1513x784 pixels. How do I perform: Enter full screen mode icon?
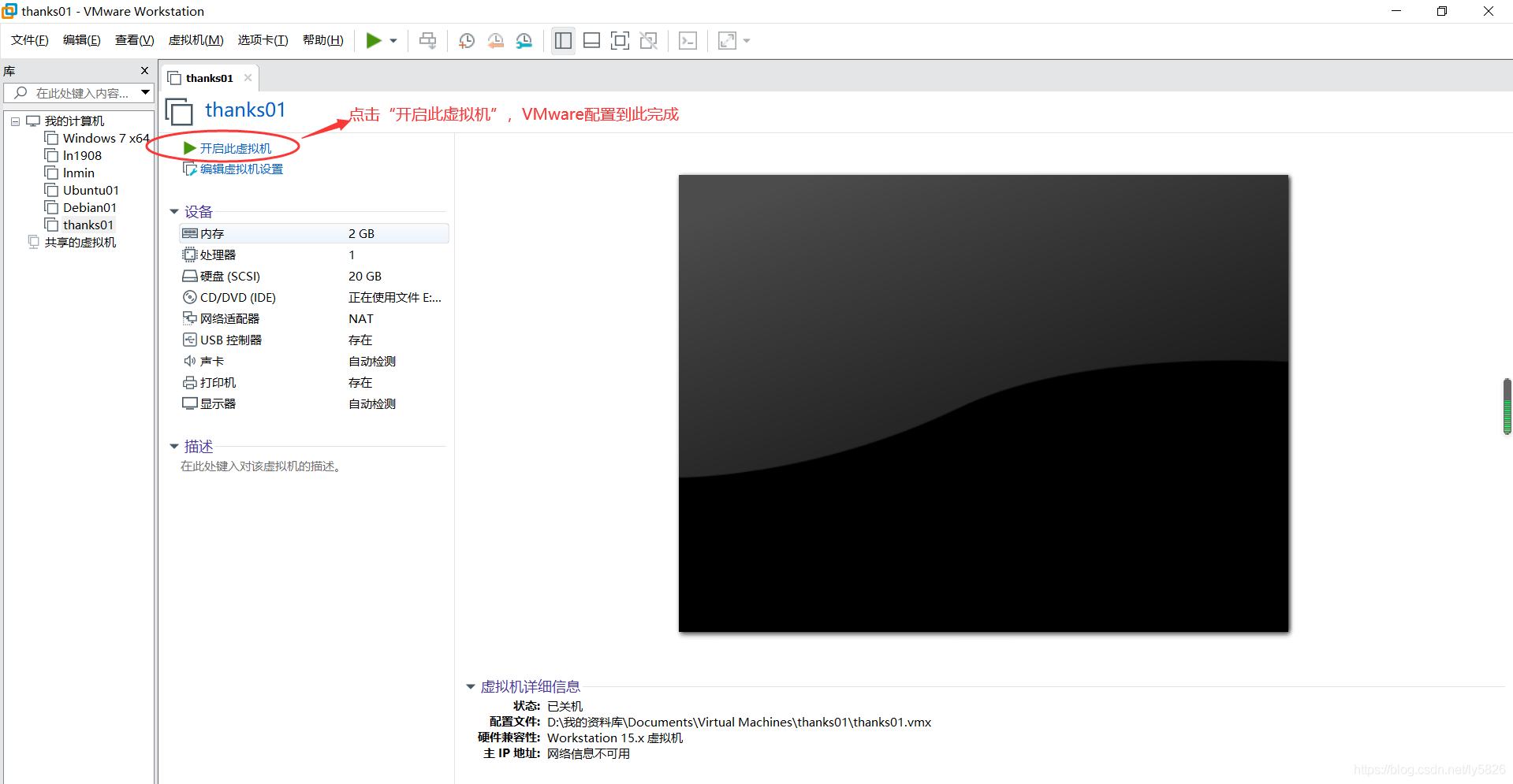pyautogui.click(x=620, y=41)
